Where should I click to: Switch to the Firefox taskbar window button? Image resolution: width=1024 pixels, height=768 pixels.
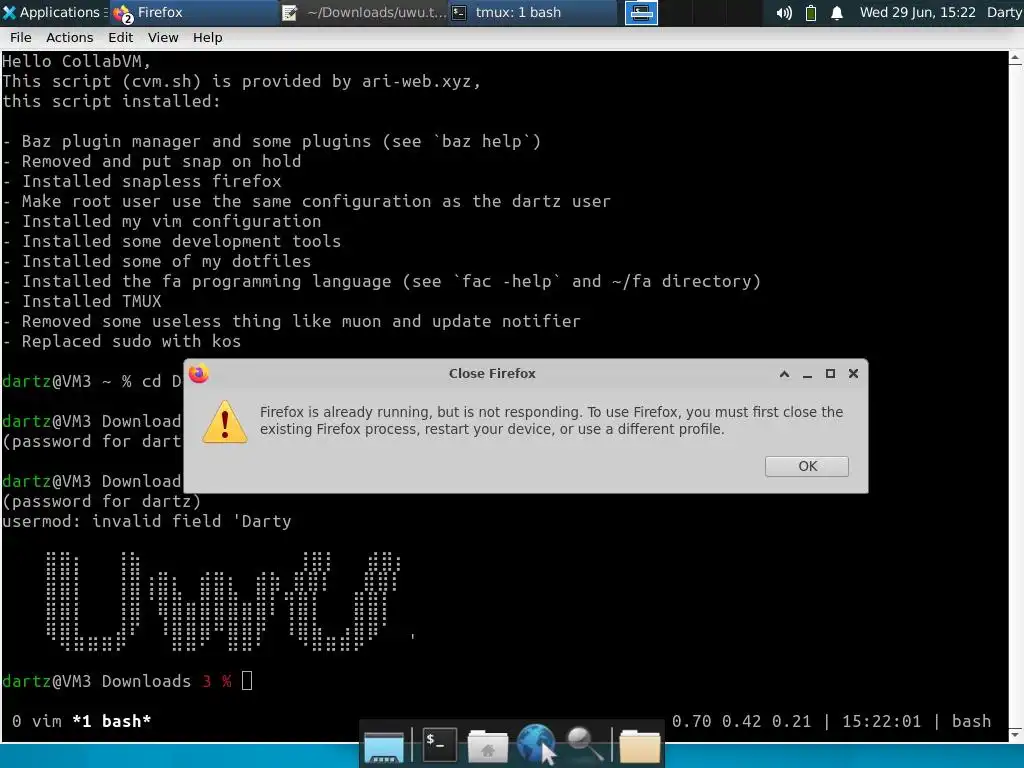pyautogui.click(x=193, y=12)
